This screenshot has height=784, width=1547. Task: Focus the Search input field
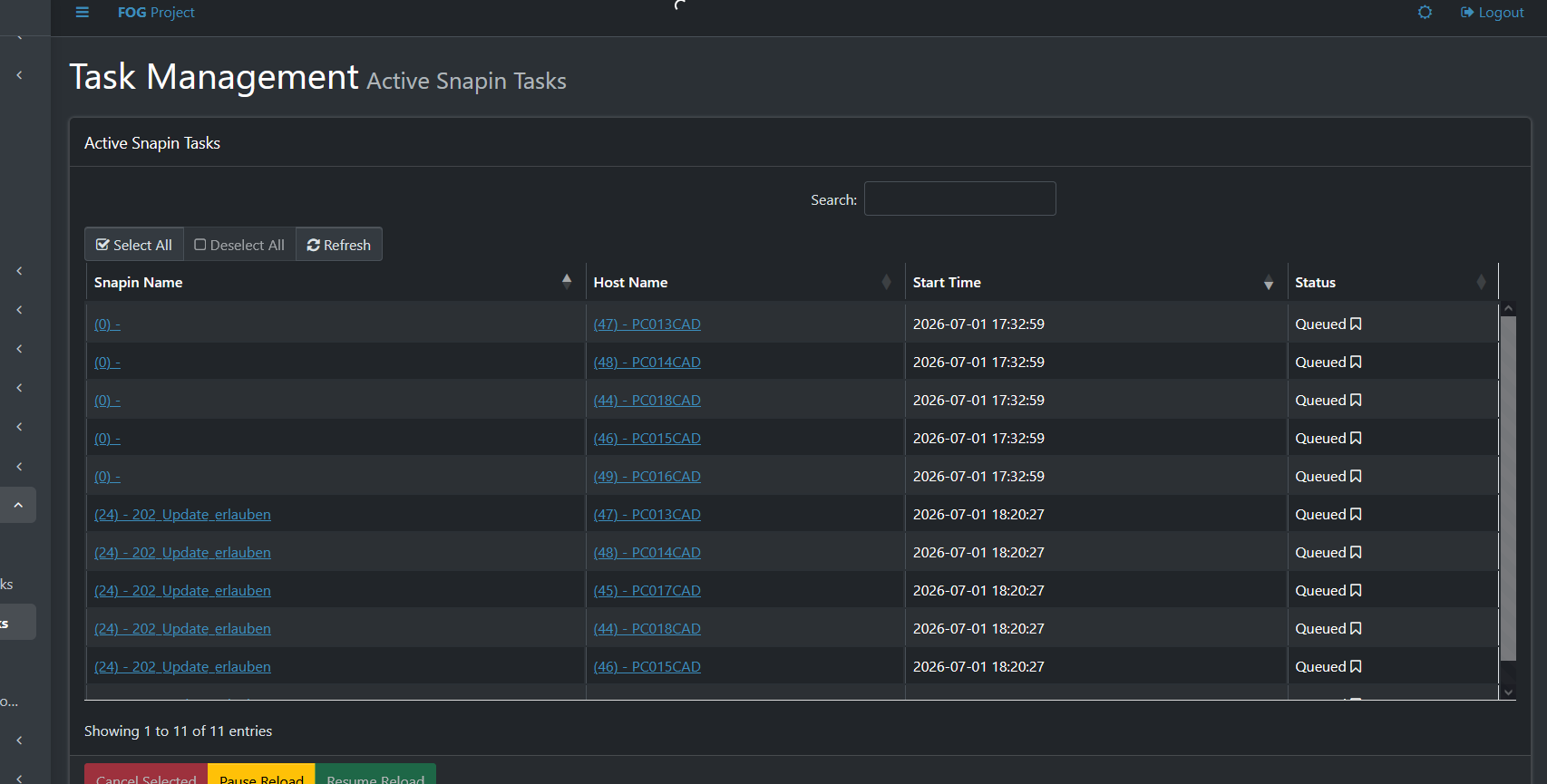(x=959, y=198)
